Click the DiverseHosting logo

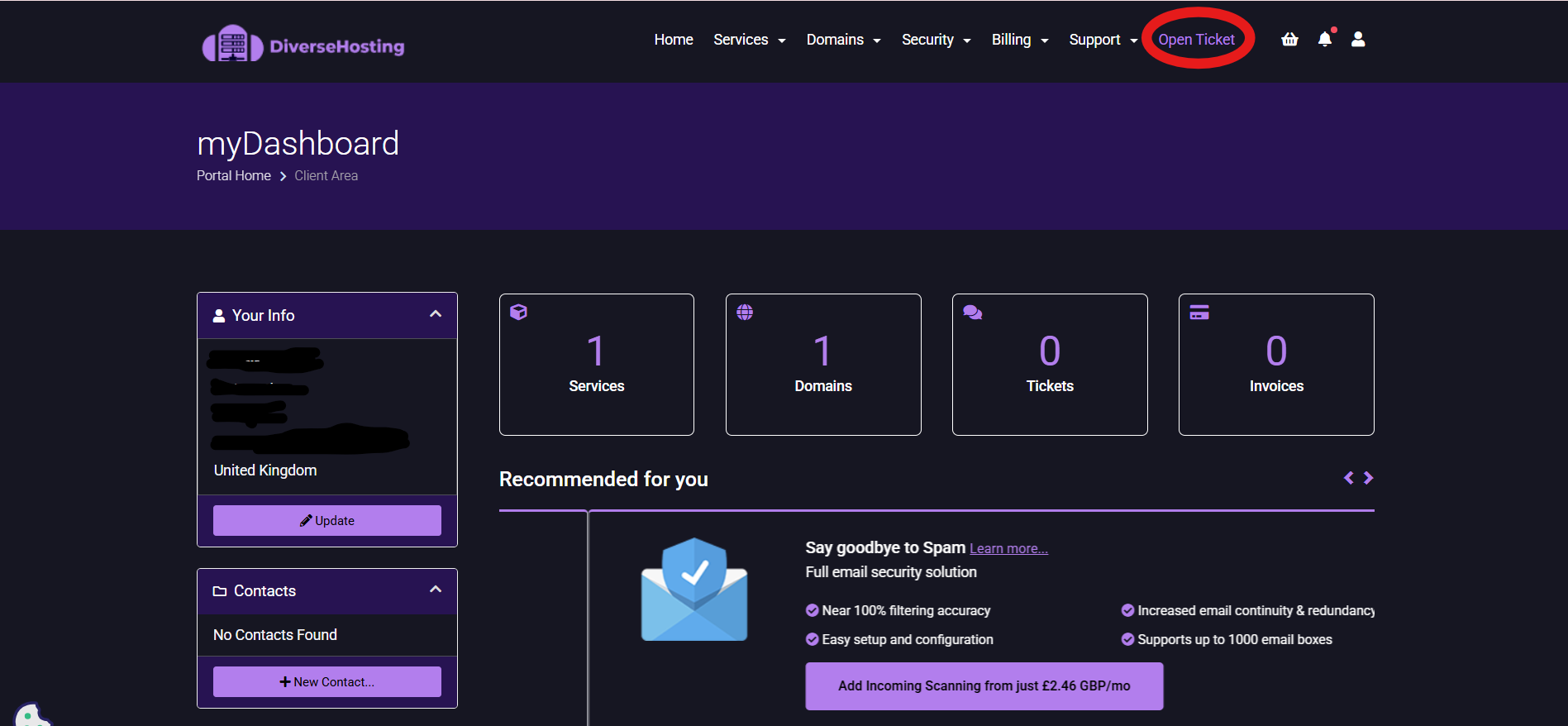303,45
